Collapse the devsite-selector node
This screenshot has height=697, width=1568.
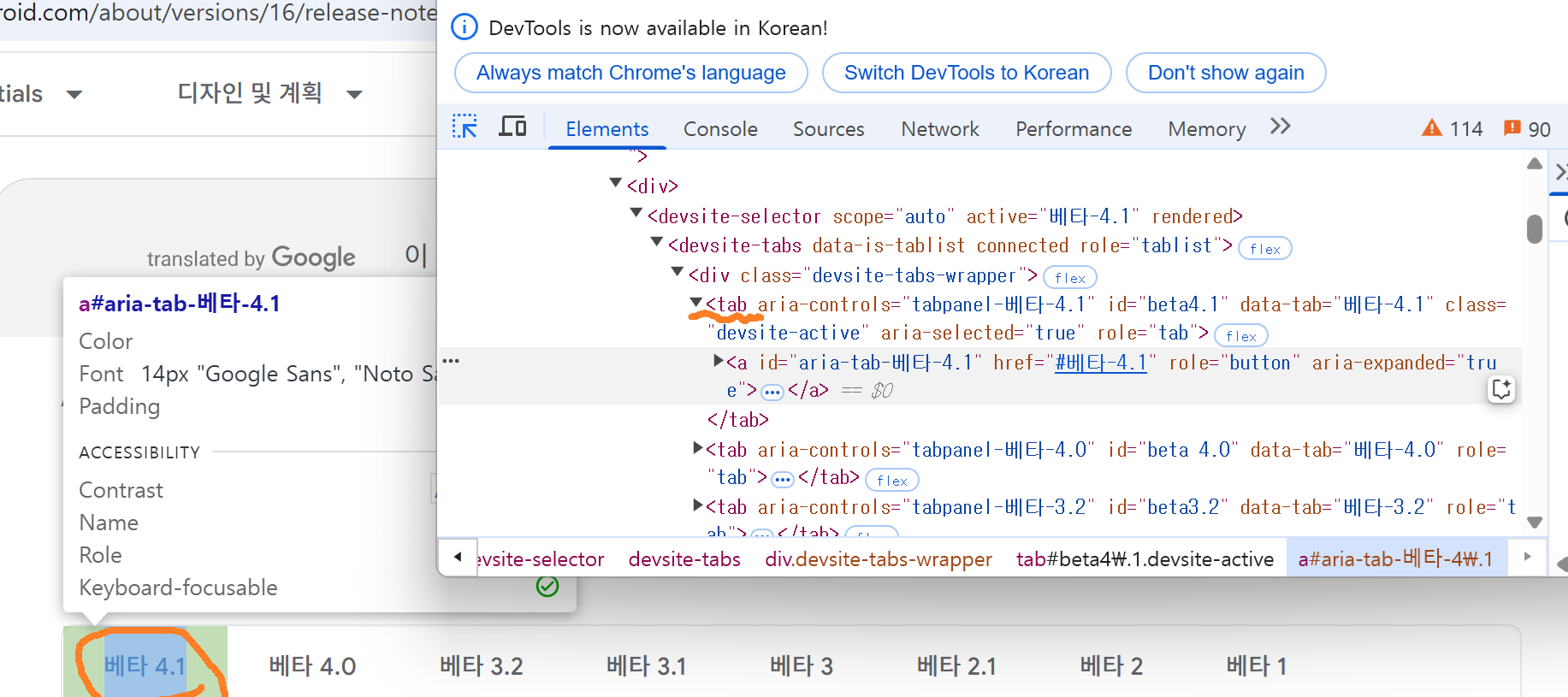coord(636,213)
